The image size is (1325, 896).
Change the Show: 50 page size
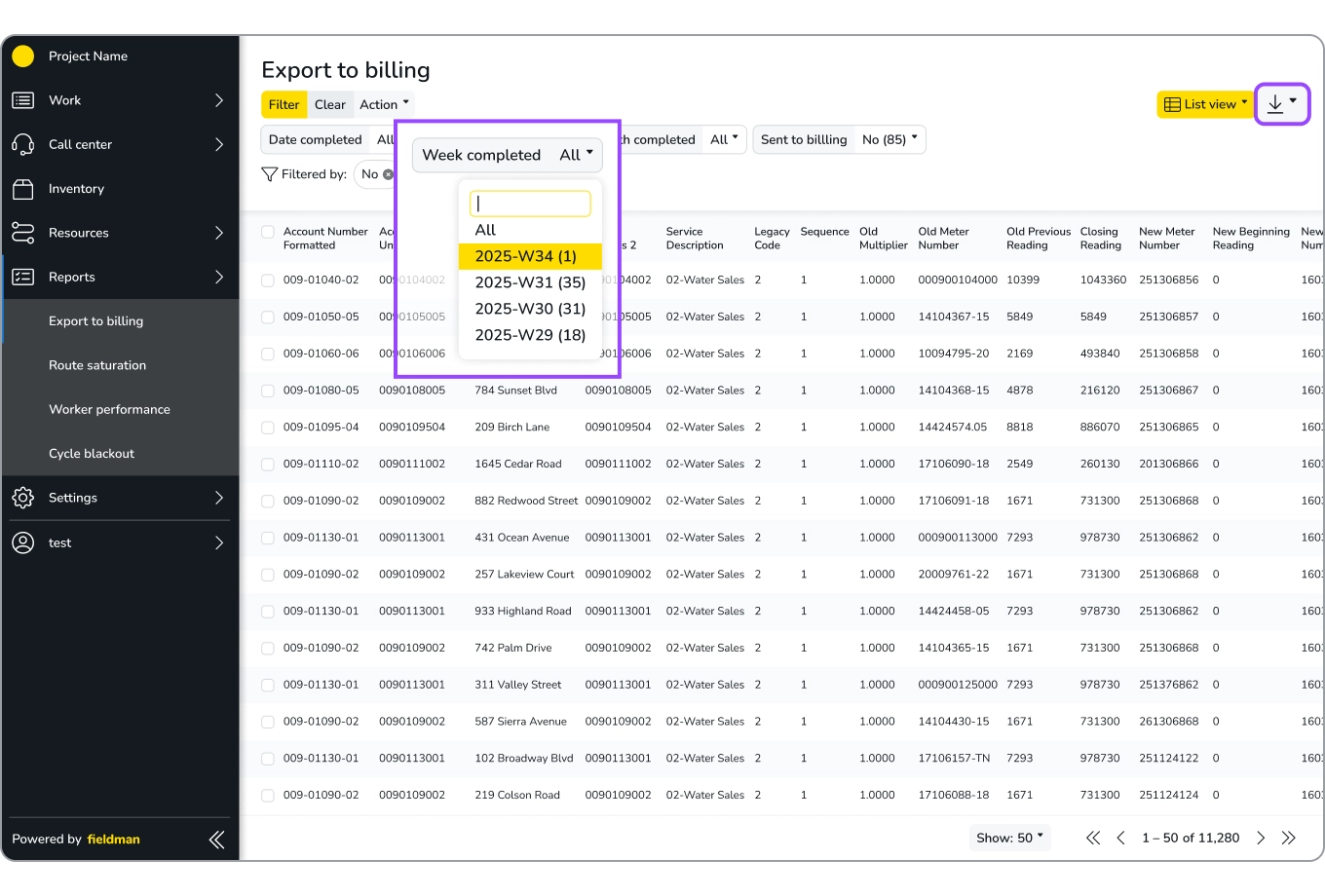[x=1009, y=838]
